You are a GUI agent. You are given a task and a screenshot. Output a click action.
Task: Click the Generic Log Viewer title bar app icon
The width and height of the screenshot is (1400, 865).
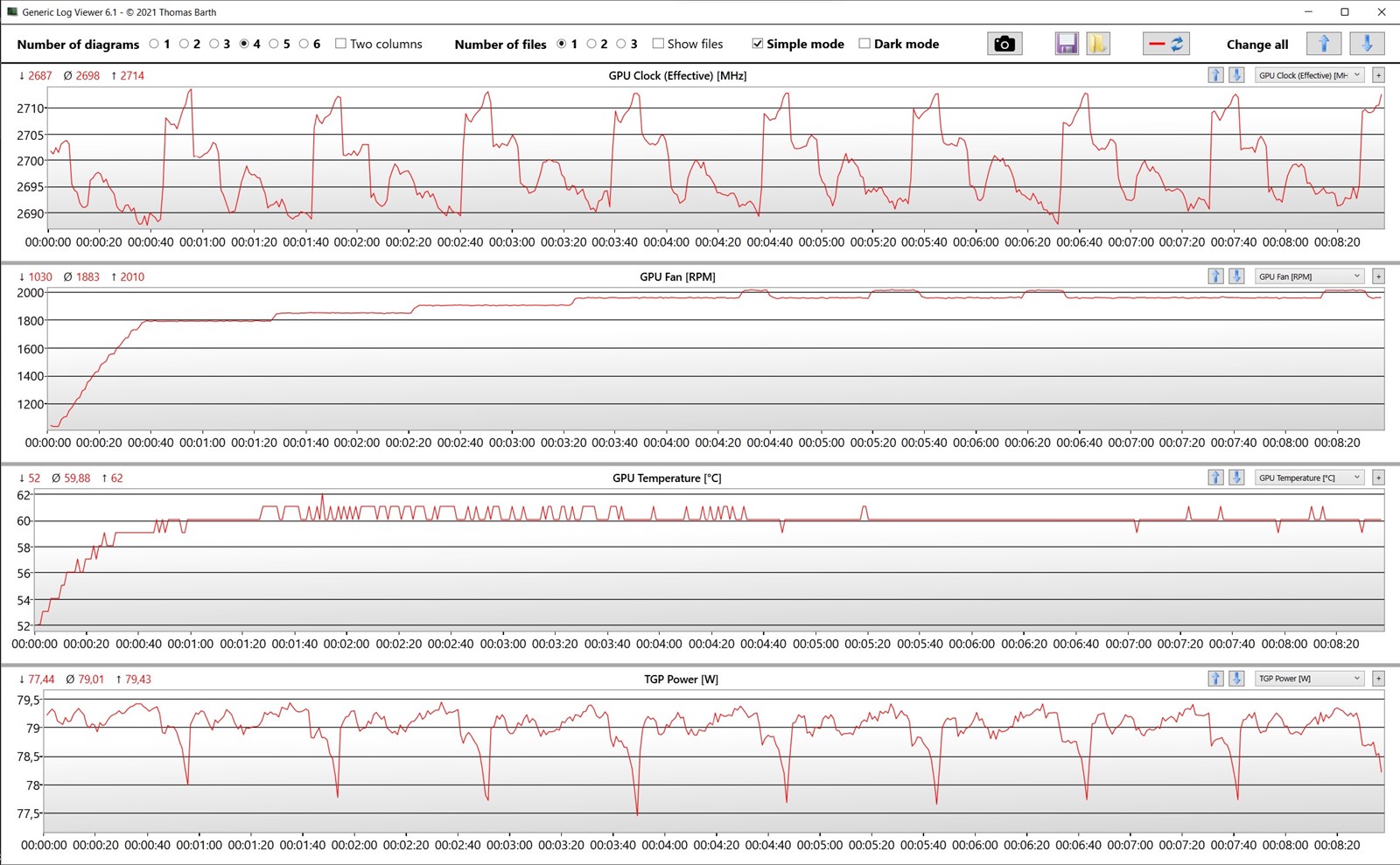[12, 12]
